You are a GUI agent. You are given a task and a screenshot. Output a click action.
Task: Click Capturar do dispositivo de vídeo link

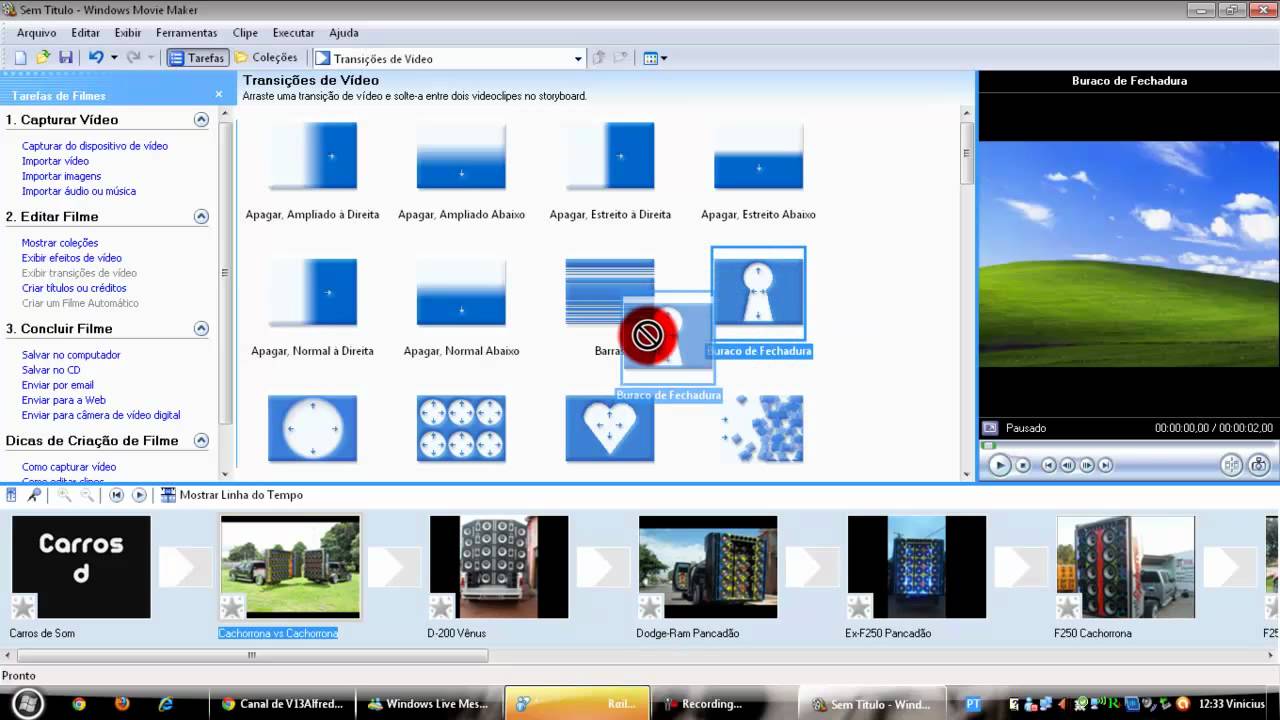[95, 146]
